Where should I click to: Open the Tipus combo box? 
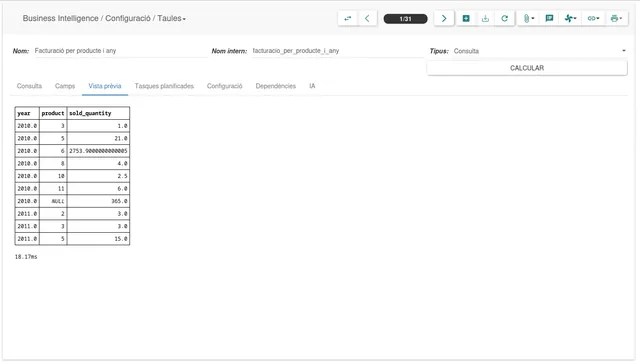click(540, 51)
